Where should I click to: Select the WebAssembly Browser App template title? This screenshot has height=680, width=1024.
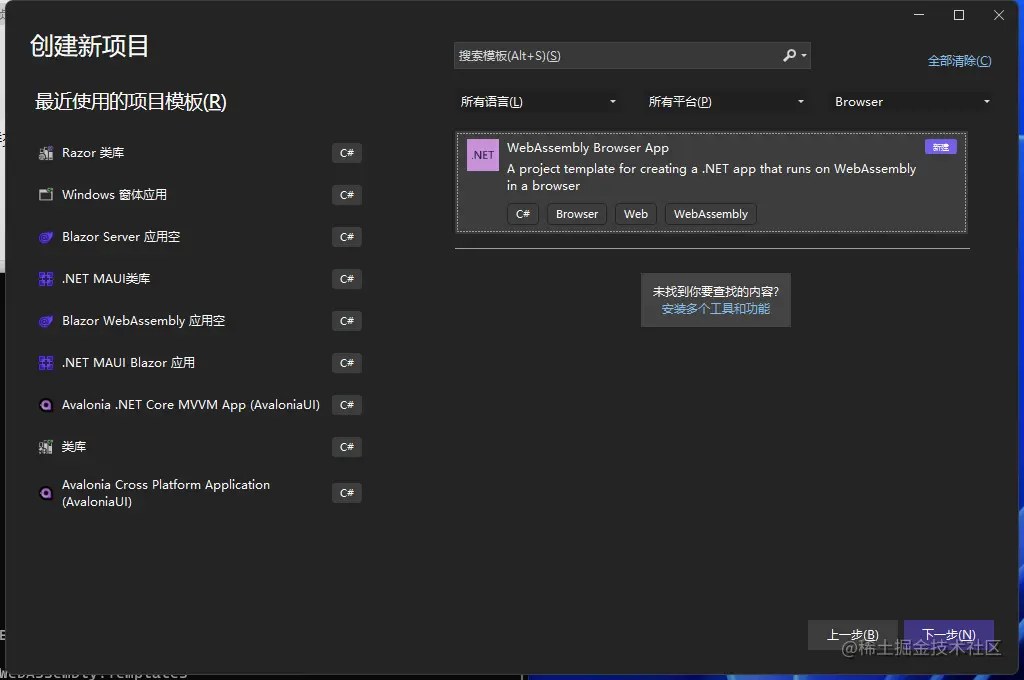coord(588,148)
